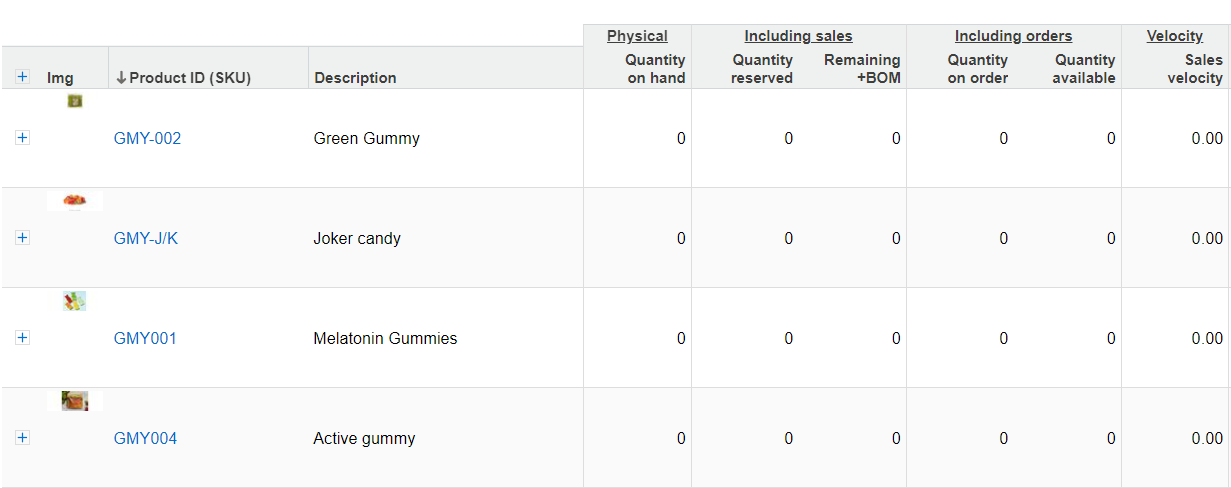Sort by the Description column header

coord(355,78)
